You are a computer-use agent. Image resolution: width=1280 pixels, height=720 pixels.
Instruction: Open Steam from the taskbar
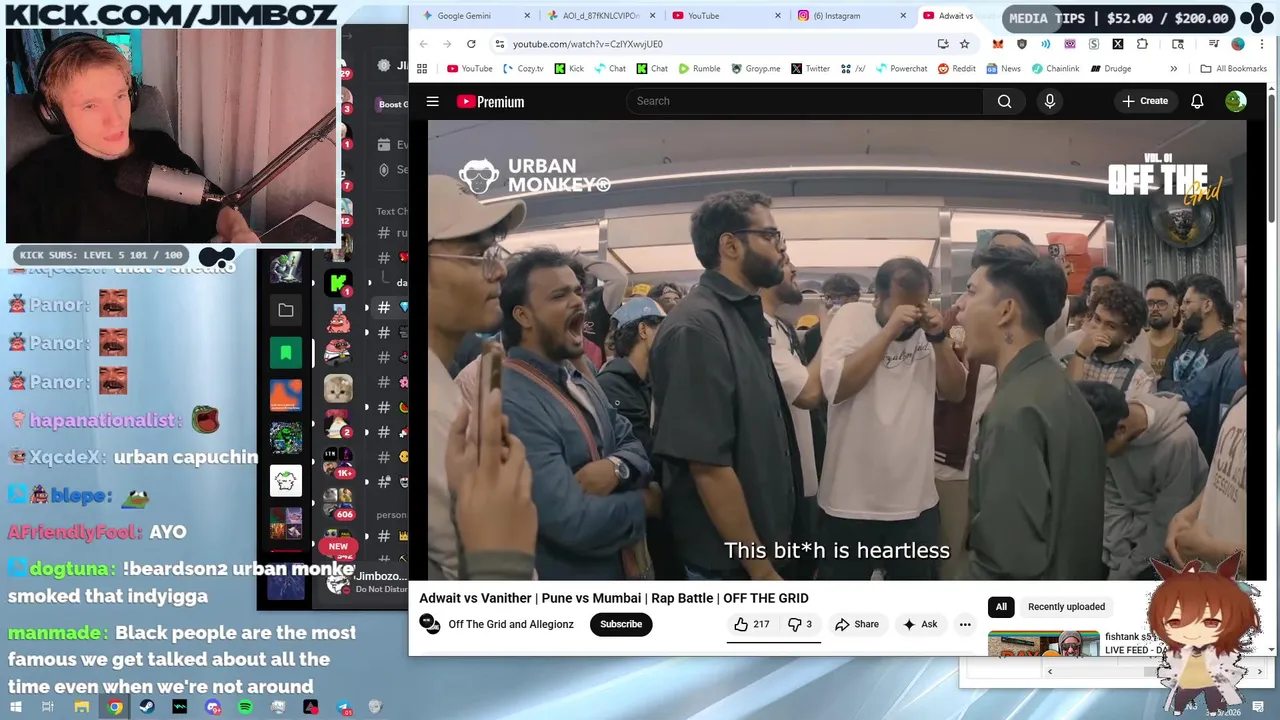point(147,707)
